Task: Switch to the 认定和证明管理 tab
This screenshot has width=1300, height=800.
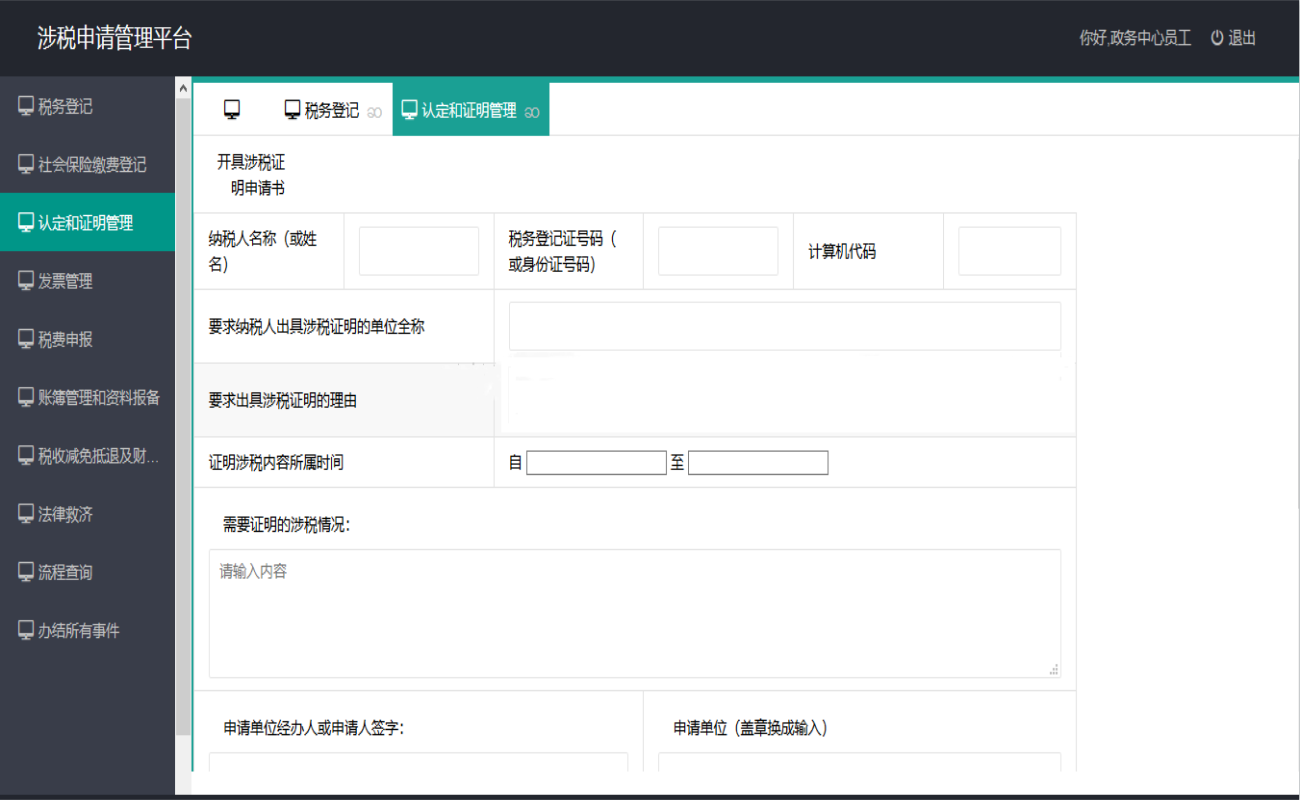Action: tap(471, 110)
